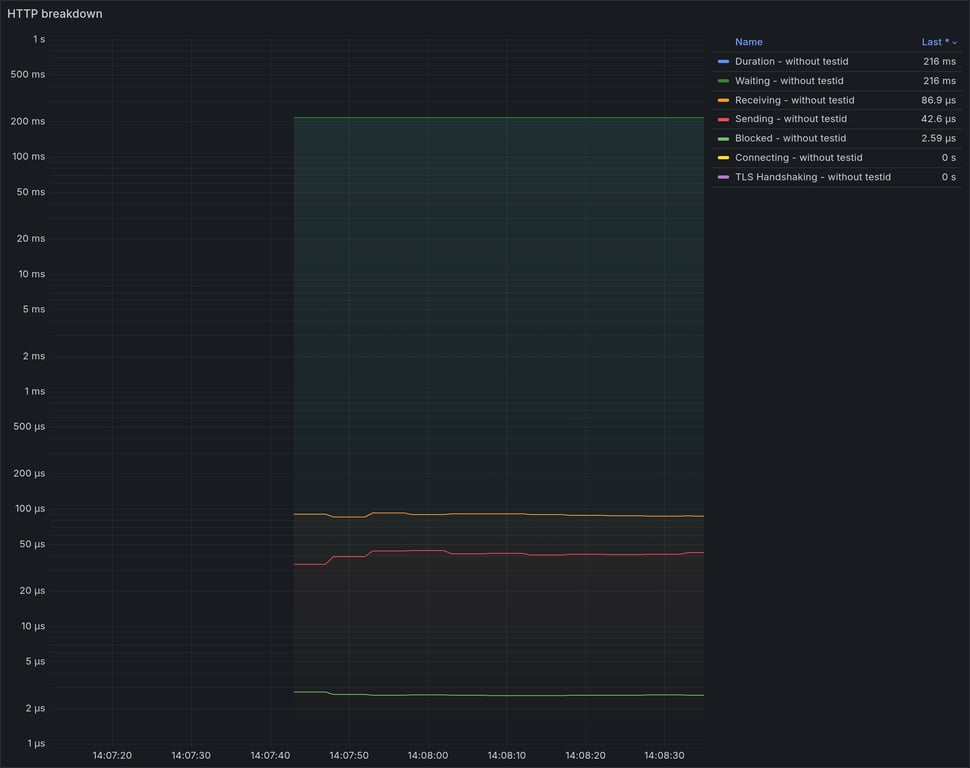Select Connecting - without testid legend entry
Viewport: 970px width, 768px height.
coord(798,157)
